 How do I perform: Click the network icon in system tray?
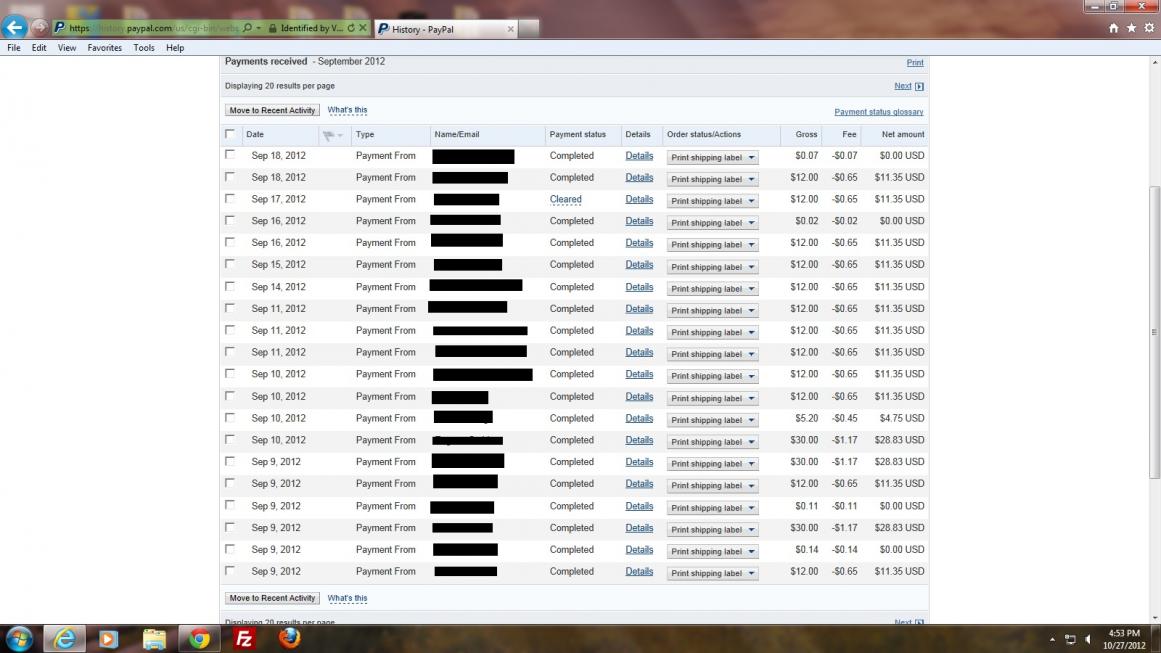click(x=1070, y=639)
